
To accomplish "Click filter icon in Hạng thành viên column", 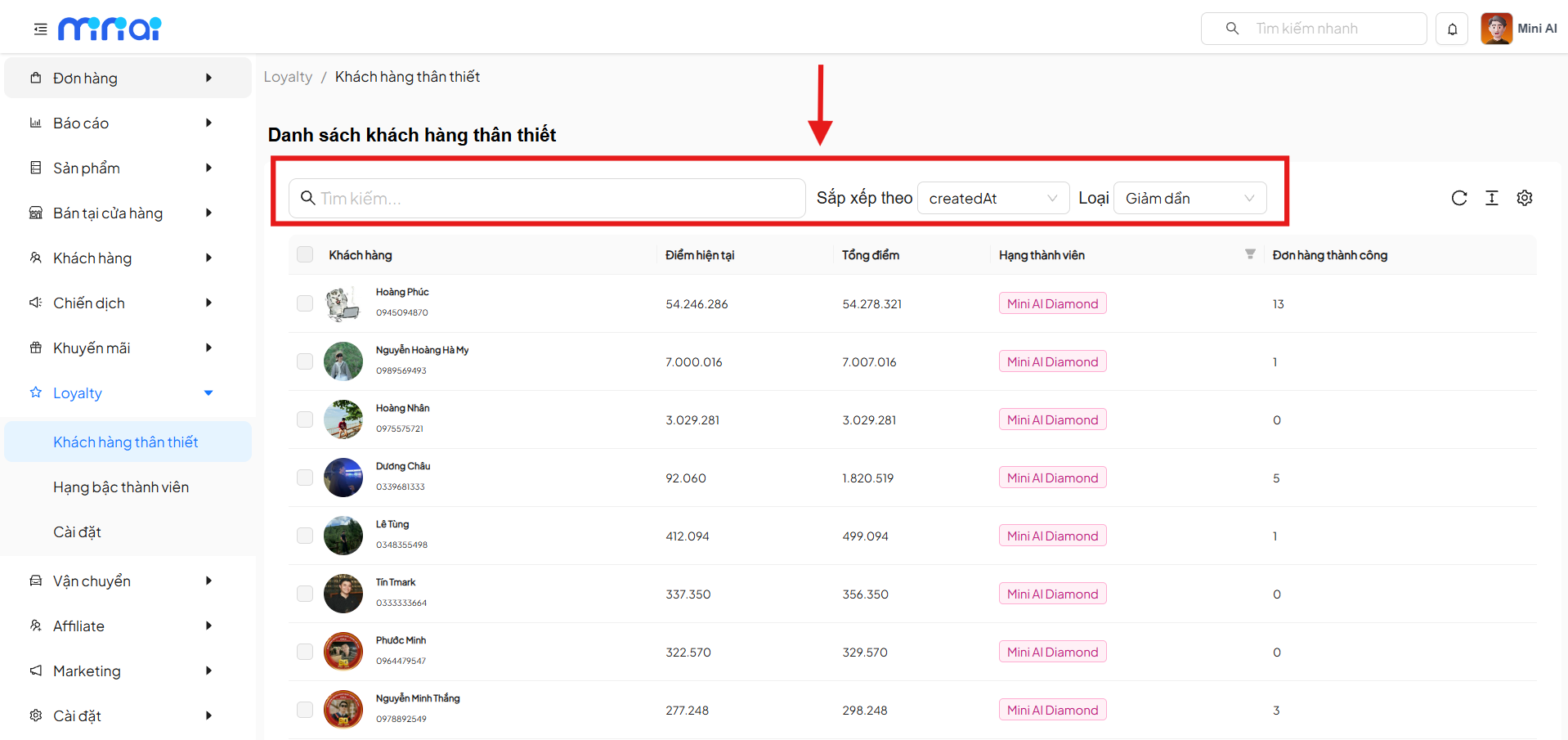I will tap(1249, 254).
